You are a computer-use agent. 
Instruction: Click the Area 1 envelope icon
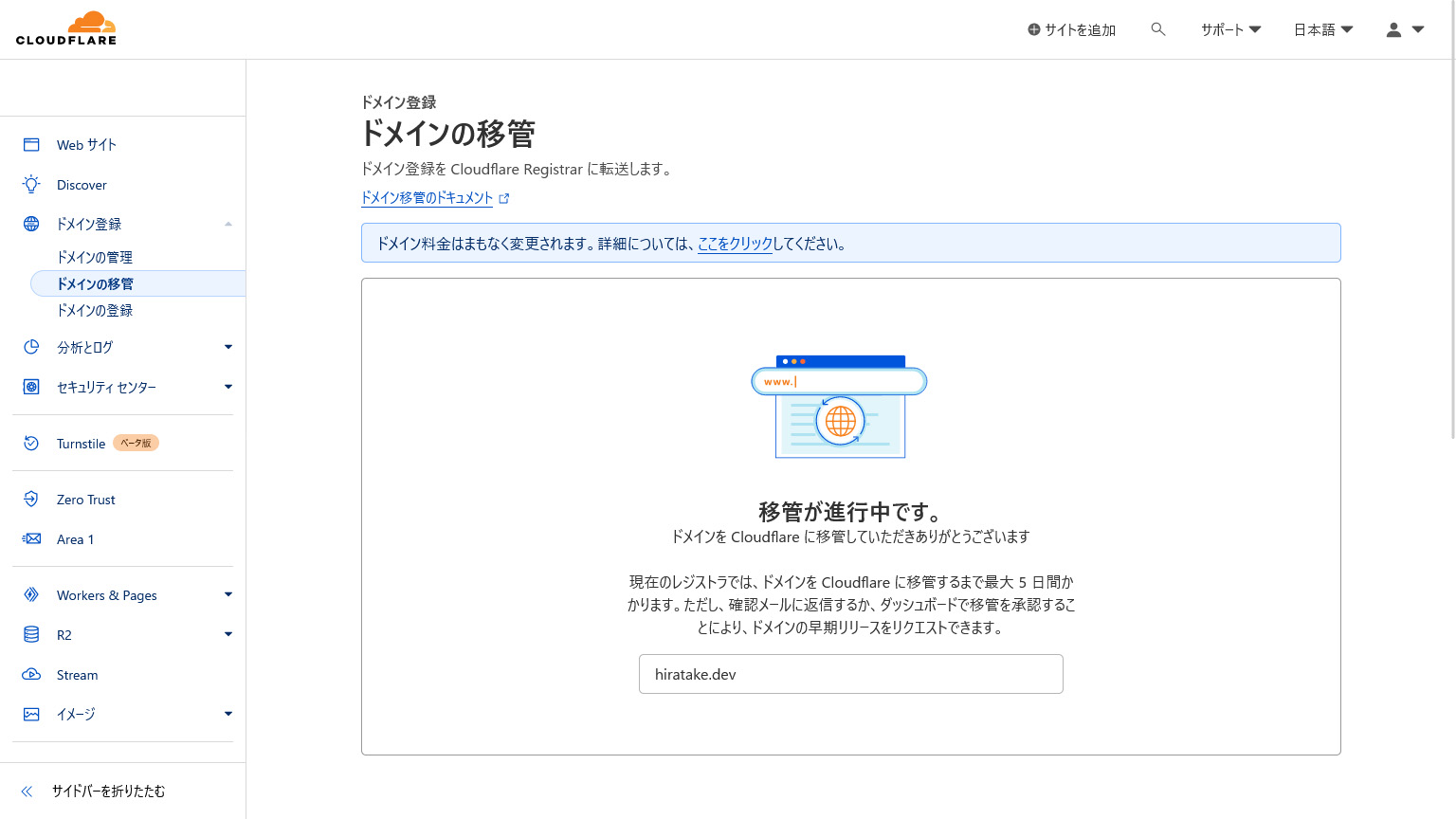31,538
